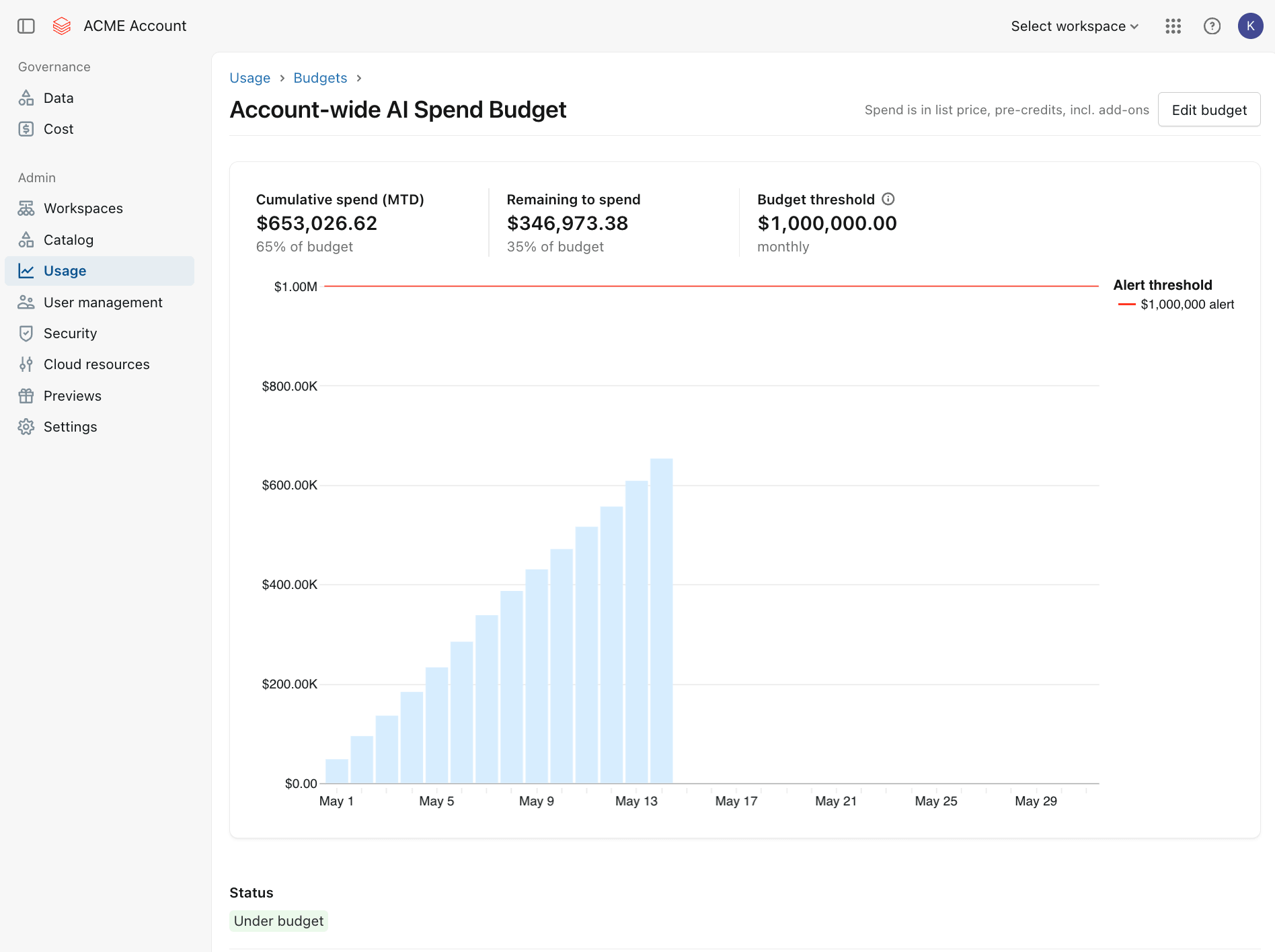
Task: Toggle the sidebar collapse icon
Action: tap(26, 26)
